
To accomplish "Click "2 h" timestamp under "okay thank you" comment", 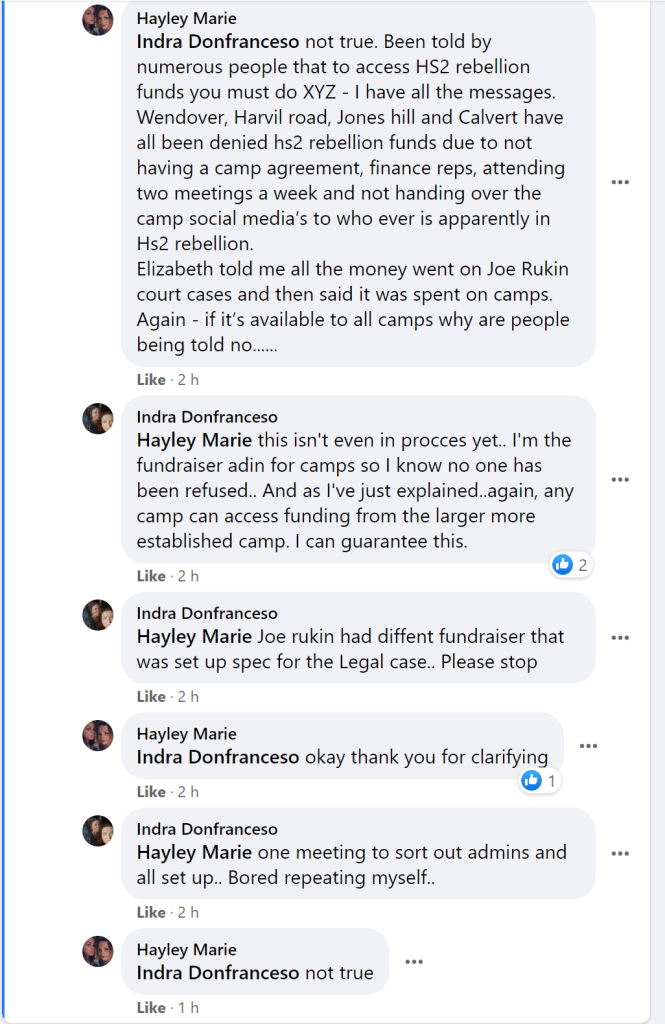I will coord(187,792).
